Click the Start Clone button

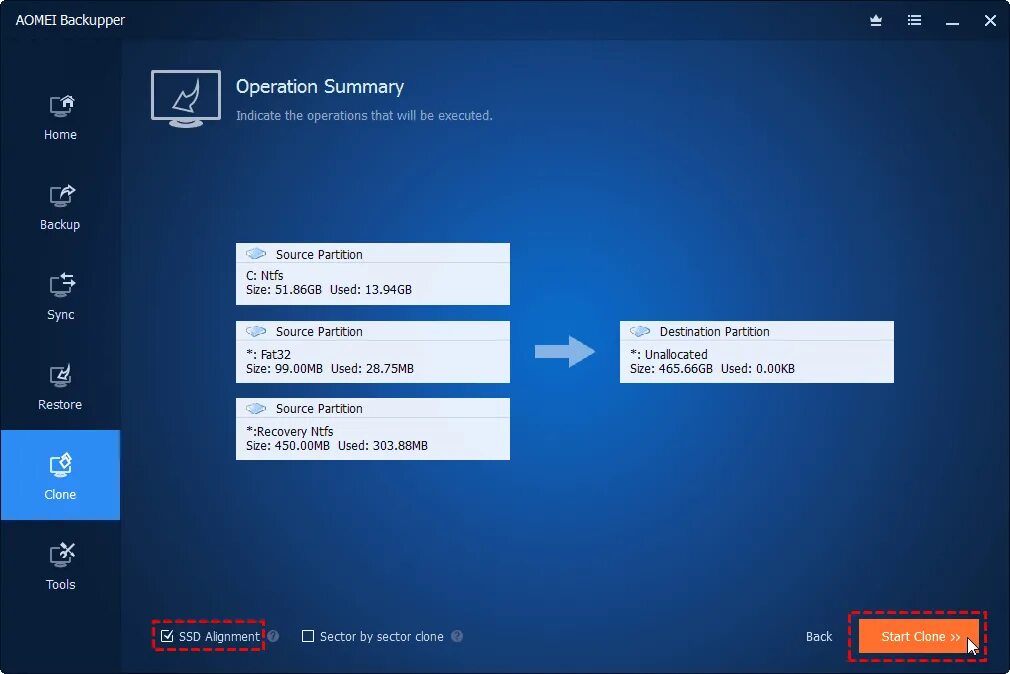coord(919,637)
